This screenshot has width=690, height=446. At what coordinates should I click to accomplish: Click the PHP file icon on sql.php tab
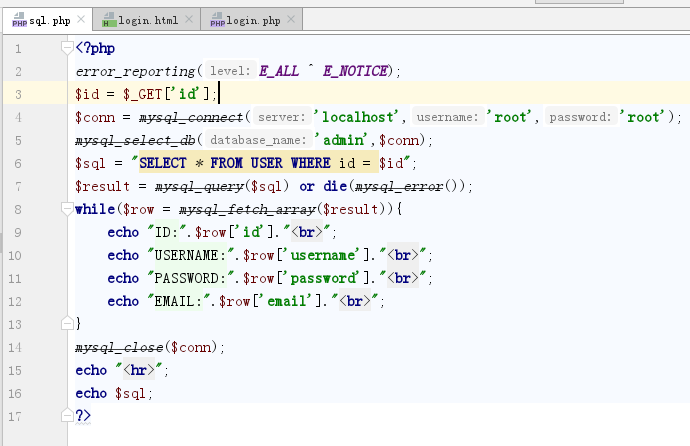tap(19, 20)
